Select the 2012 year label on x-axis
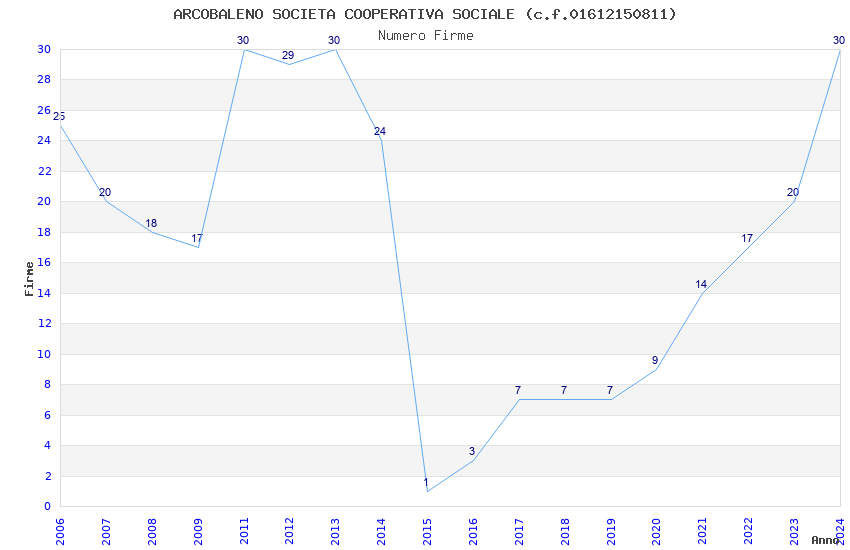The image size is (850, 550). 289,531
